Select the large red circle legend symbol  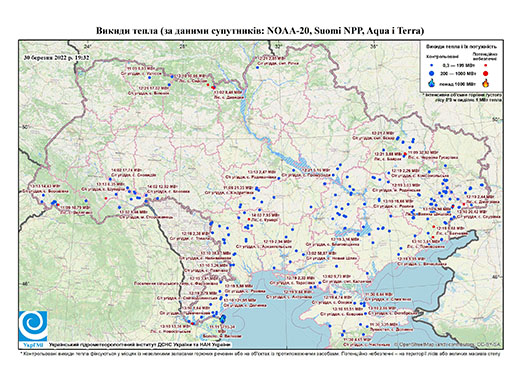click(485, 73)
